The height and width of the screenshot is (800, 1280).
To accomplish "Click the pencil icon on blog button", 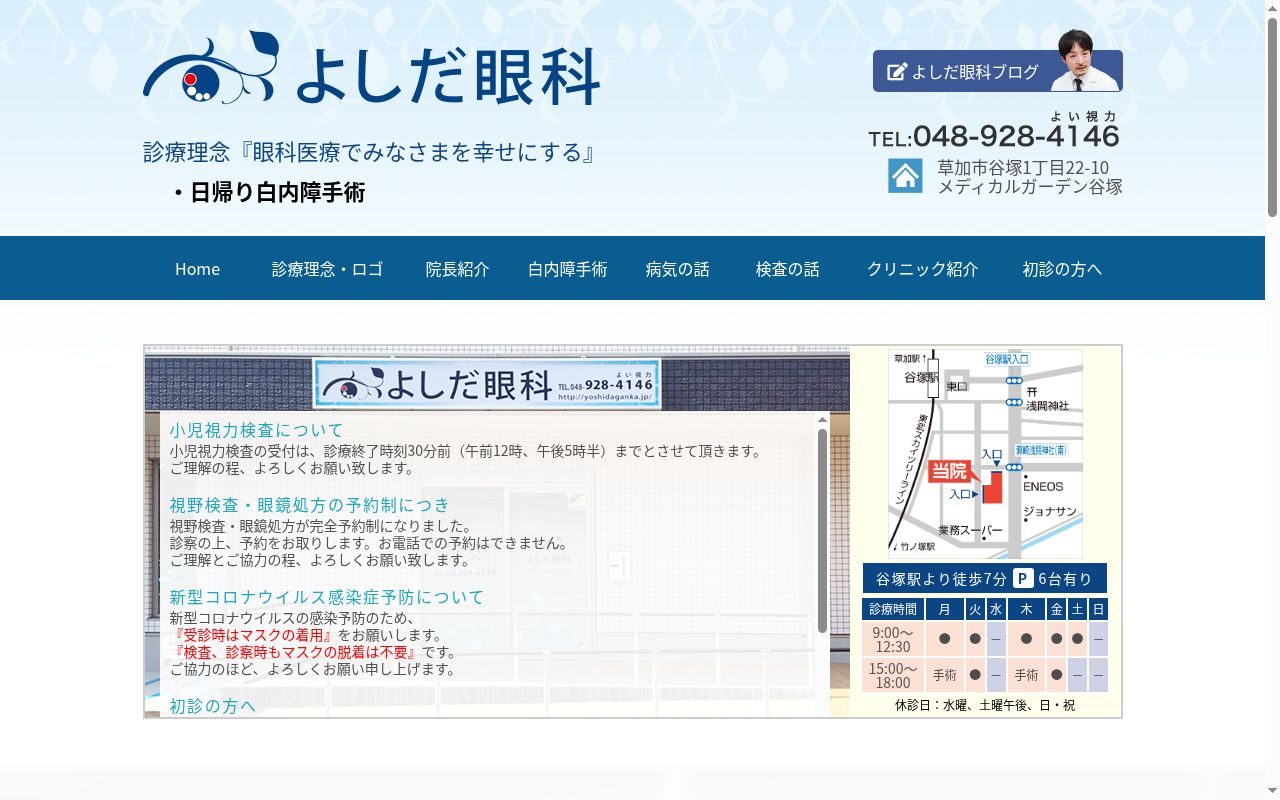I will tap(897, 72).
